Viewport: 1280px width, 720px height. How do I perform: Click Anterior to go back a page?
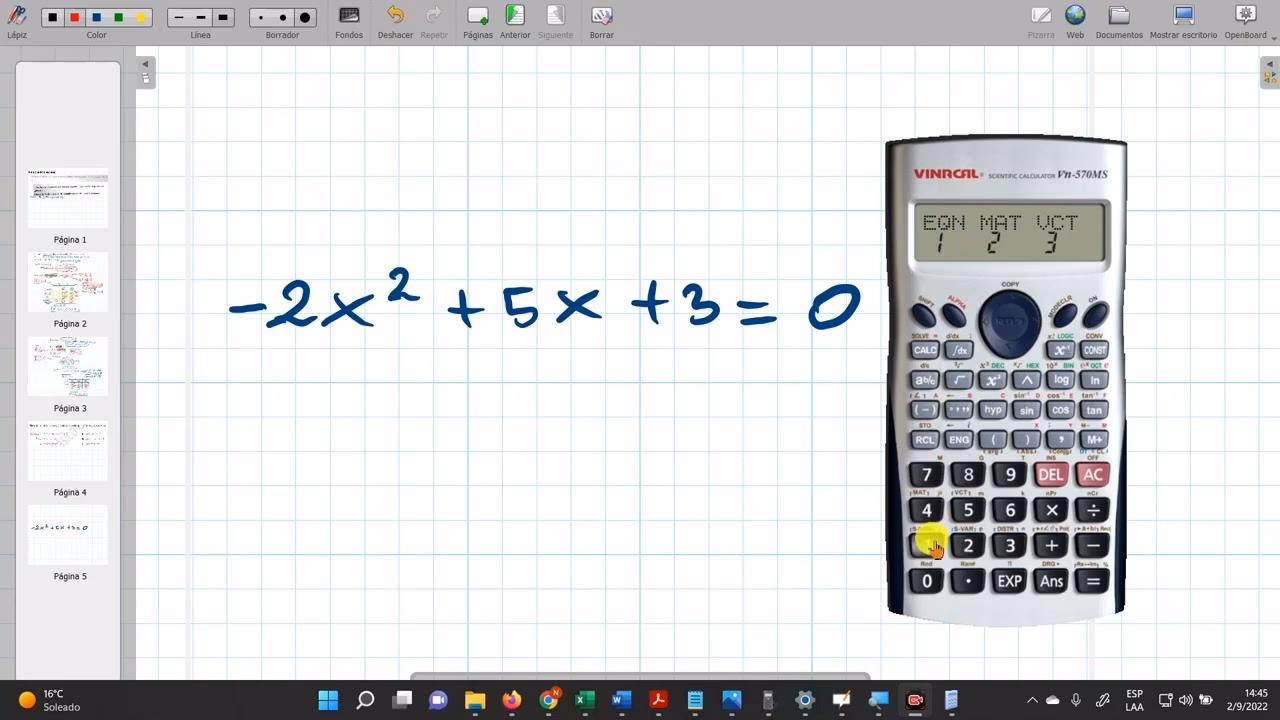coord(514,17)
